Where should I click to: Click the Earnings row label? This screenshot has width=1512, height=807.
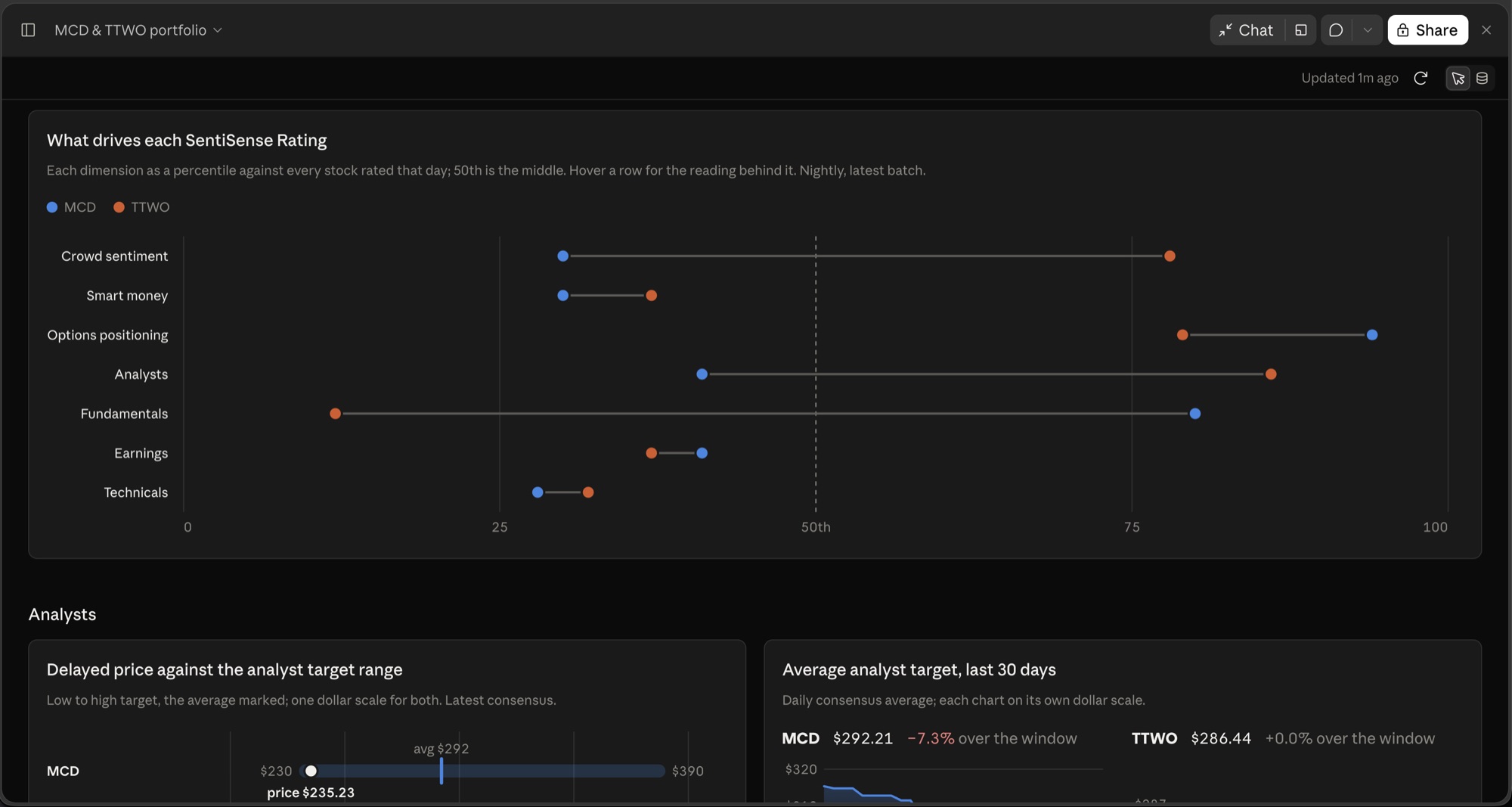141,453
